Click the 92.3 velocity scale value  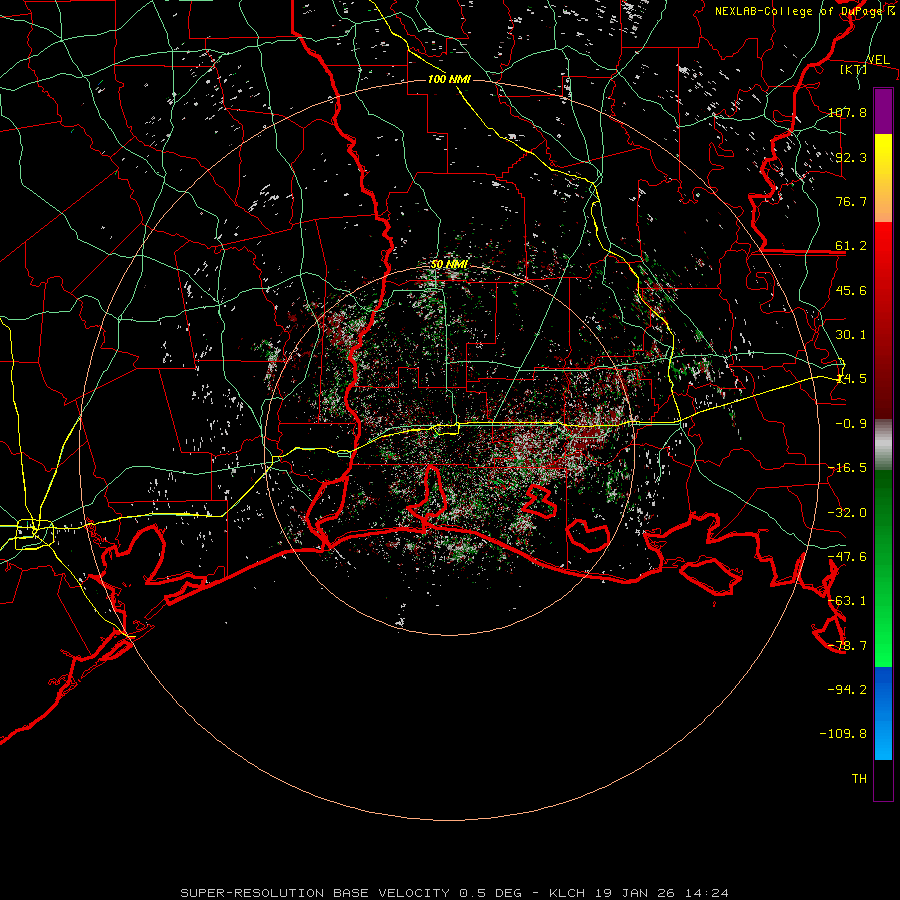click(x=851, y=157)
